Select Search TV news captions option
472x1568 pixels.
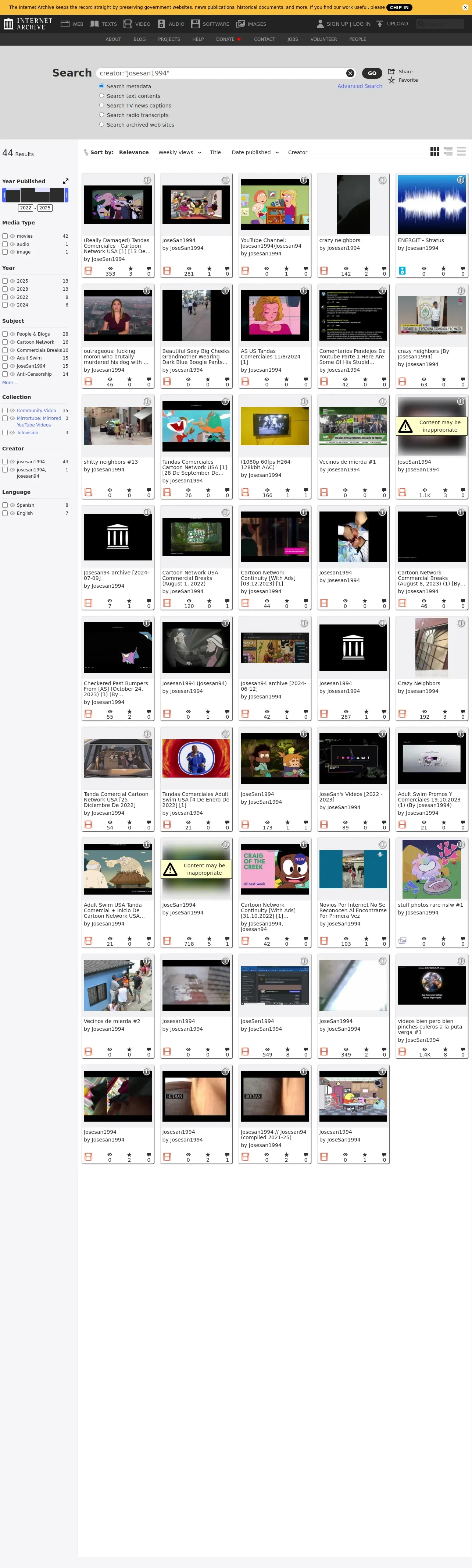tap(101, 105)
